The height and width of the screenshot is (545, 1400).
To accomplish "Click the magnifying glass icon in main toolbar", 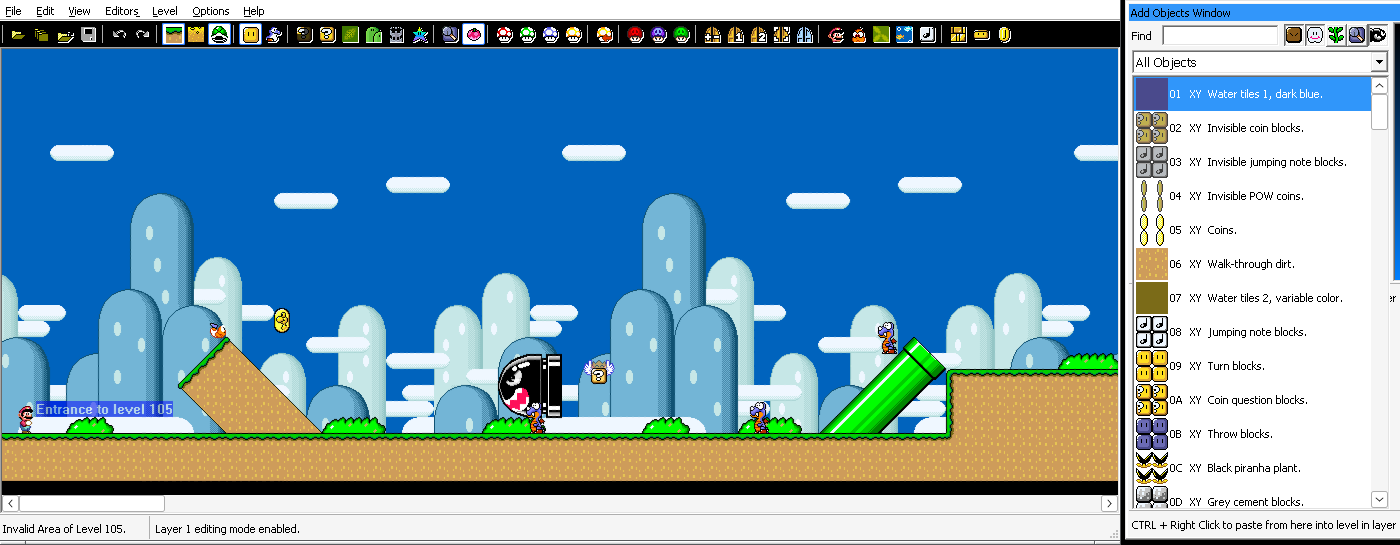I will click(450, 35).
